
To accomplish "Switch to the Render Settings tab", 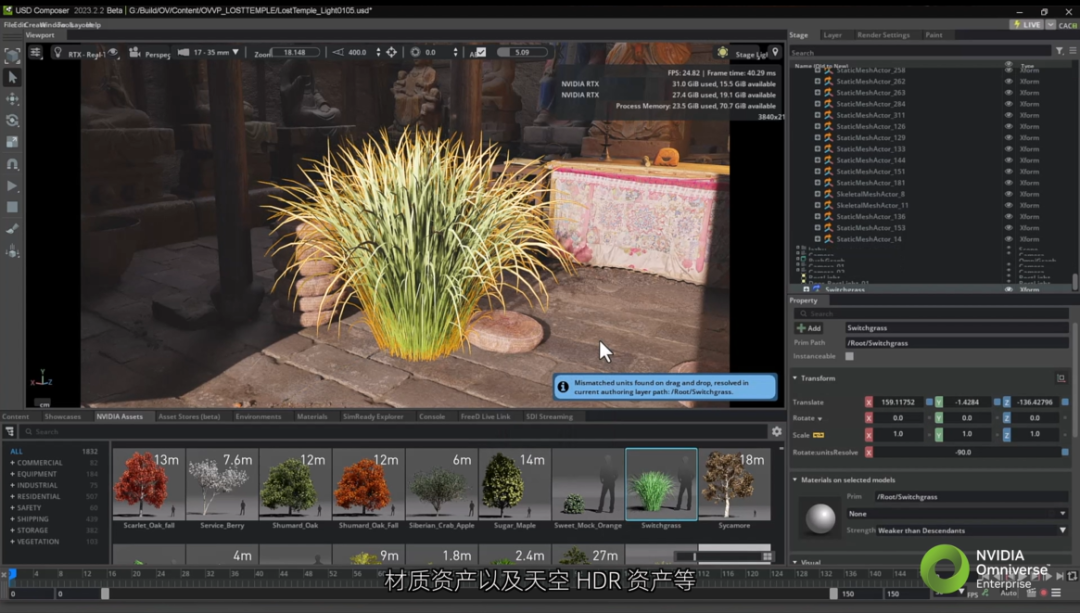I will [x=883, y=35].
